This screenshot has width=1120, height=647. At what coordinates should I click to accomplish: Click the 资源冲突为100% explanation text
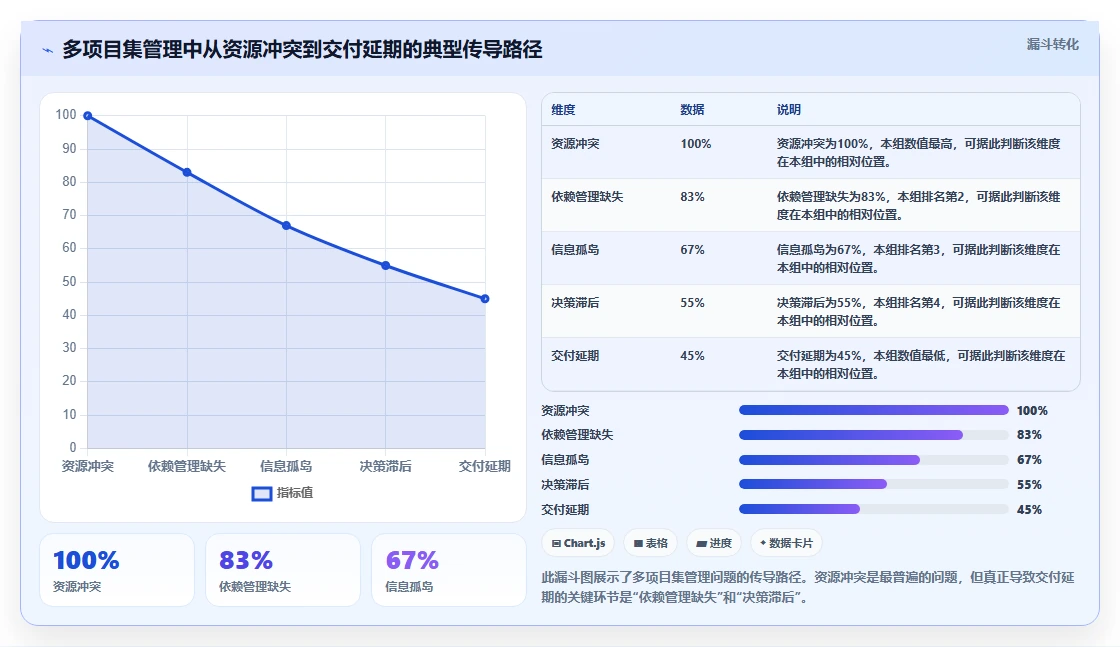tap(919, 153)
